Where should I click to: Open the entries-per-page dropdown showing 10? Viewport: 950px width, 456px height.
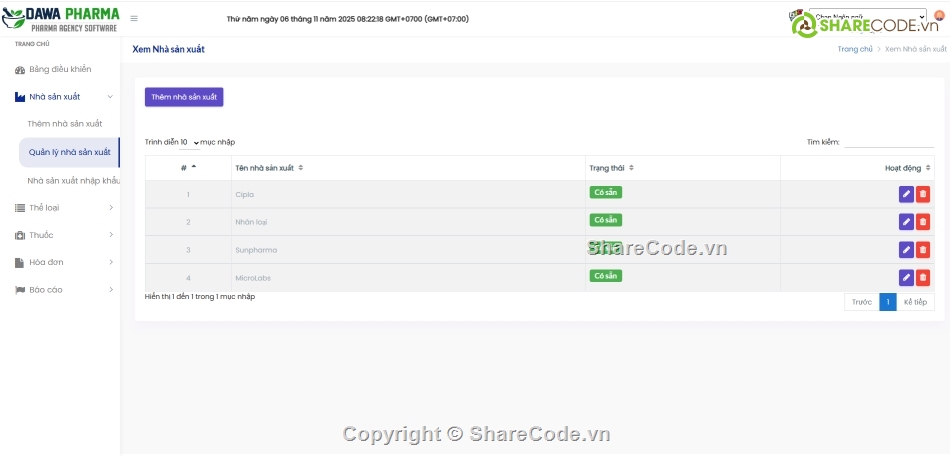point(190,143)
